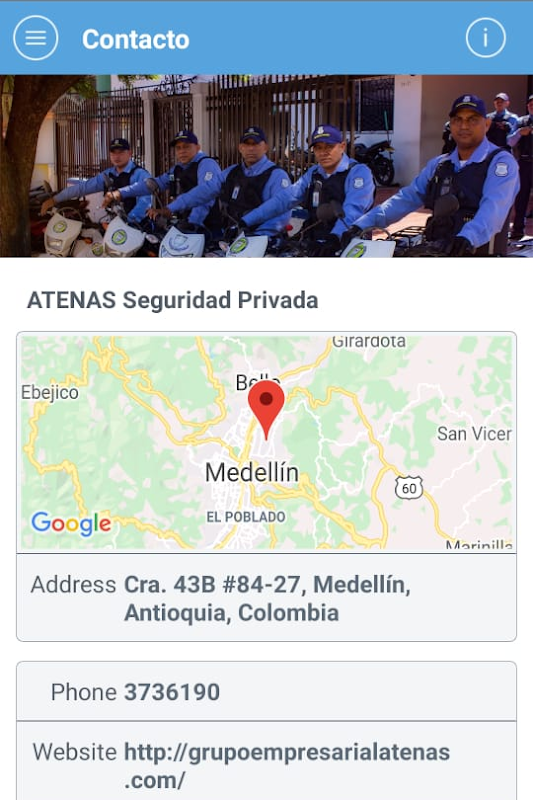Click the Phone field label

tap(84, 692)
